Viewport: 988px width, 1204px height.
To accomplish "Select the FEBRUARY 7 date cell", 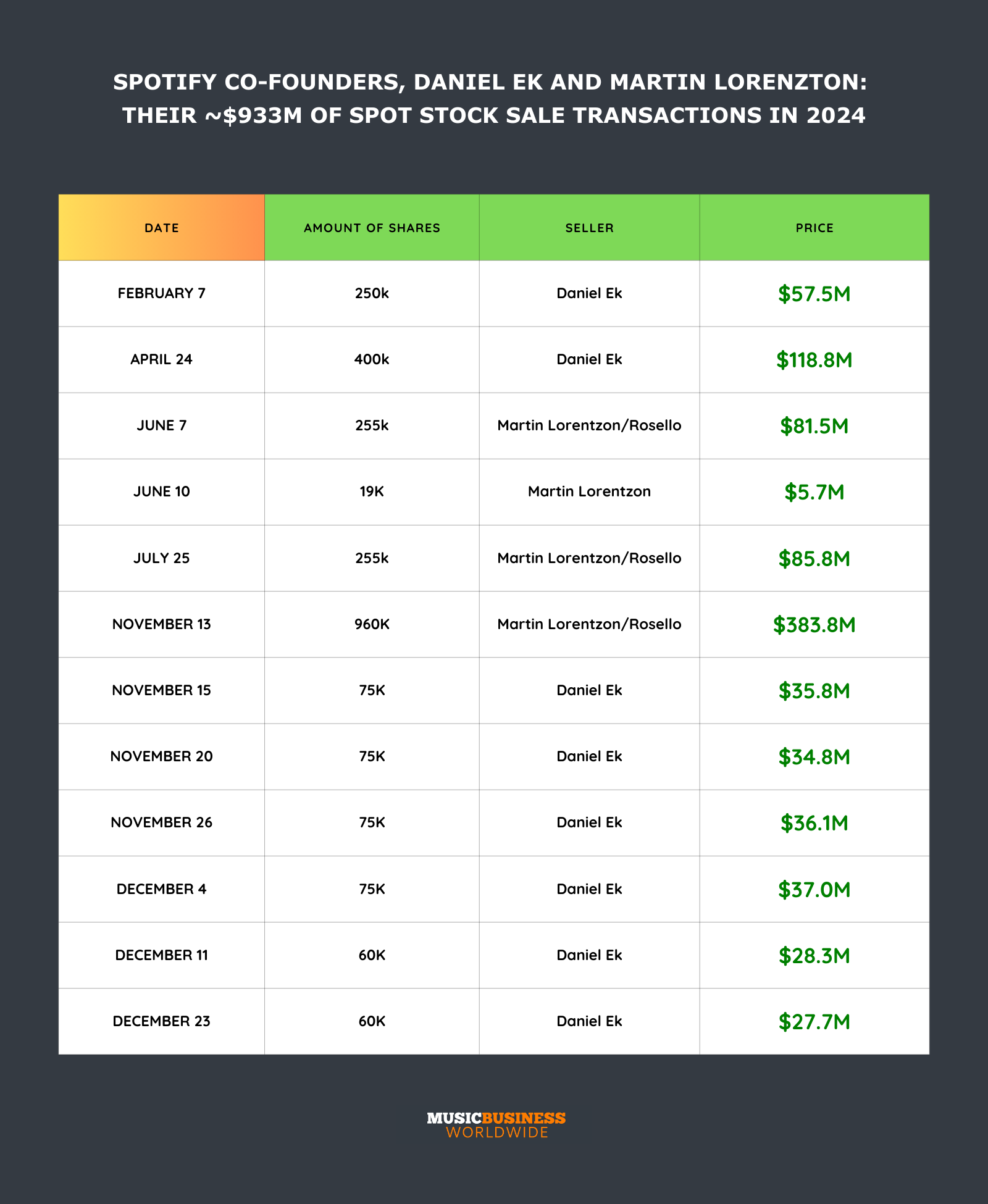I will 162,293.
